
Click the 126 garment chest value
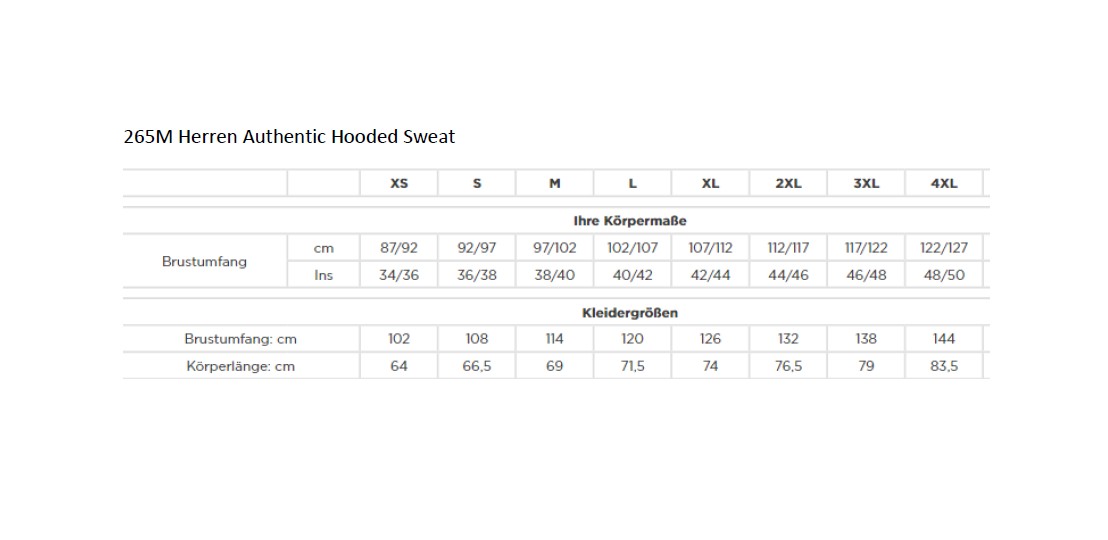(x=710, y=339)
